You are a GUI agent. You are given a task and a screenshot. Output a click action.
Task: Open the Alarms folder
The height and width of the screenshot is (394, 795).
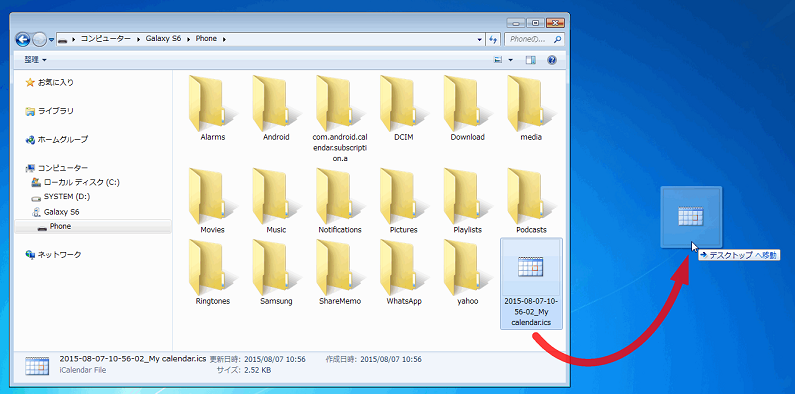click(x=212, y=109)
